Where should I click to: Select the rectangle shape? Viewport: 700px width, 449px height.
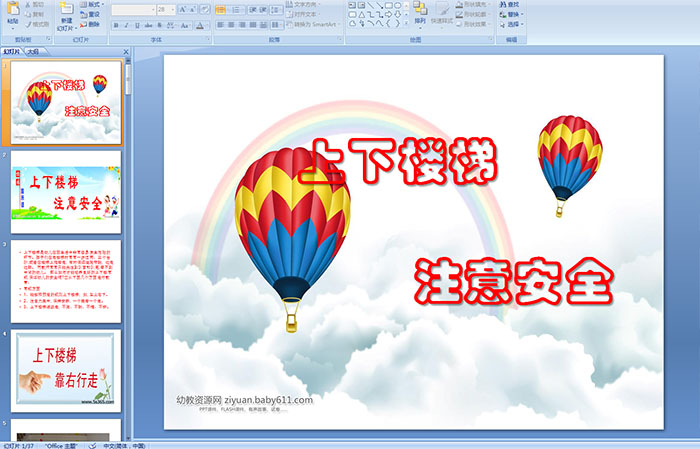(x=389, y=5)
